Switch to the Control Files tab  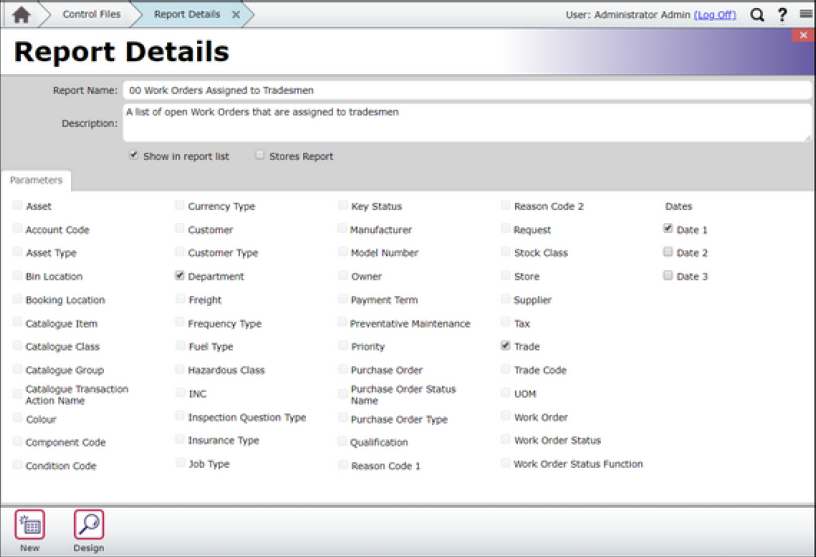click(91, 15)
